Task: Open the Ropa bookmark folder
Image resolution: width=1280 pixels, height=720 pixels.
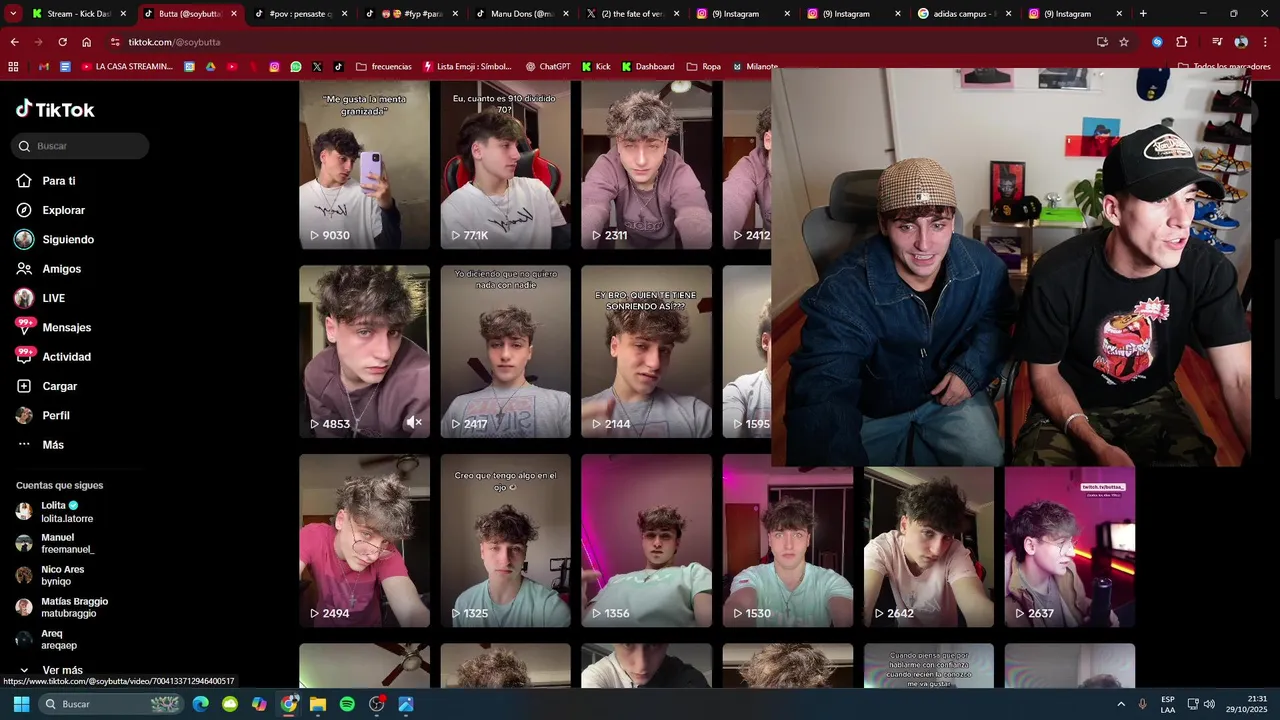Action: point(704,67)
